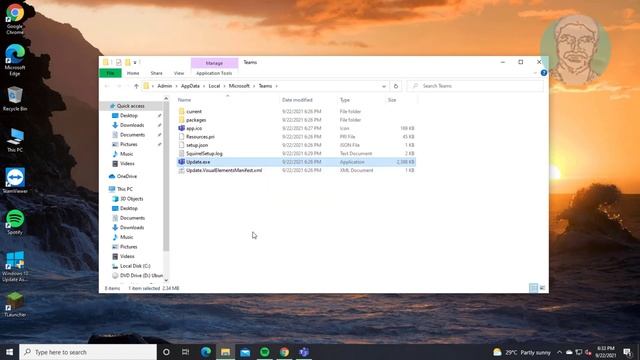
Task: Open Local Disk (C:) in sidebar
Action: point(135,266)
